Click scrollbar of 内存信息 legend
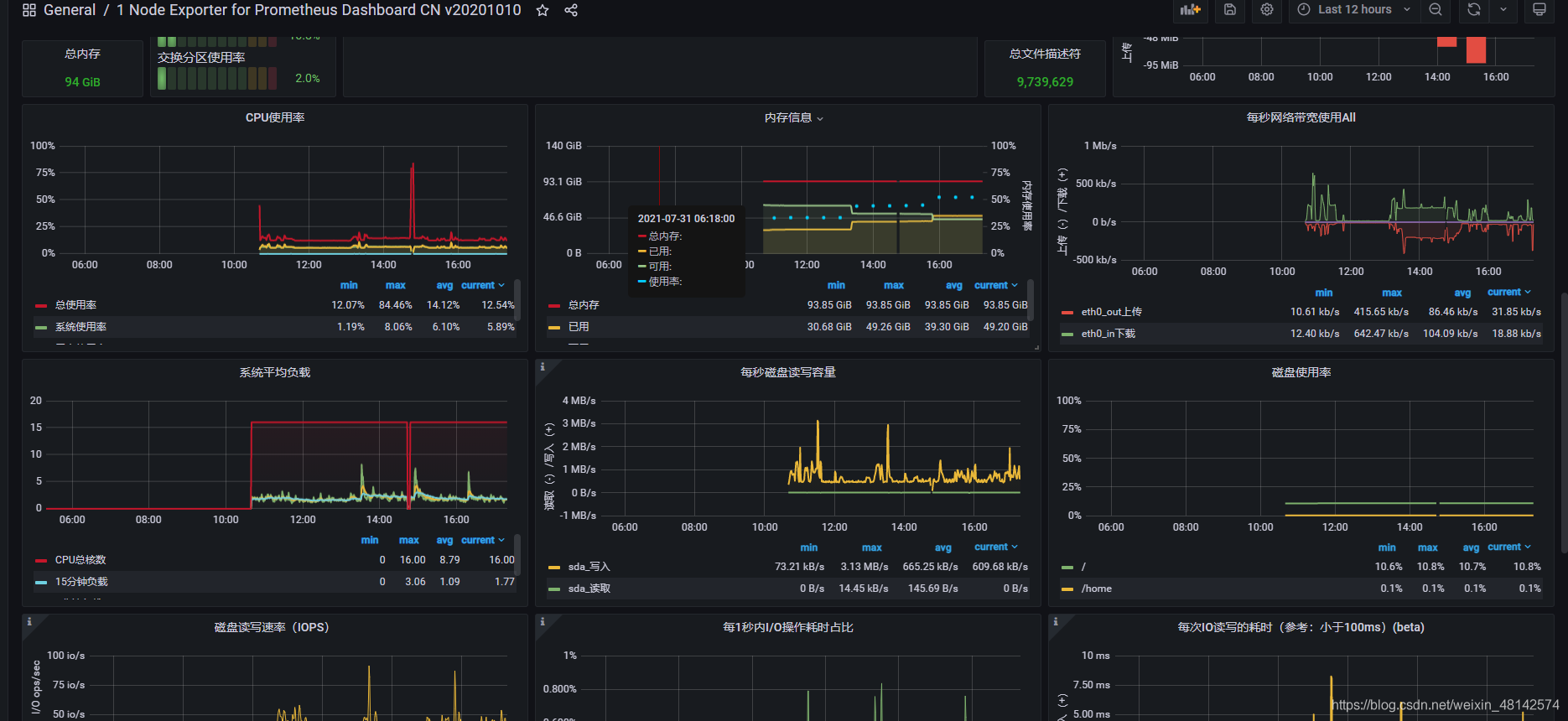The image size is (1568, 721). [x=1031, y=299]
